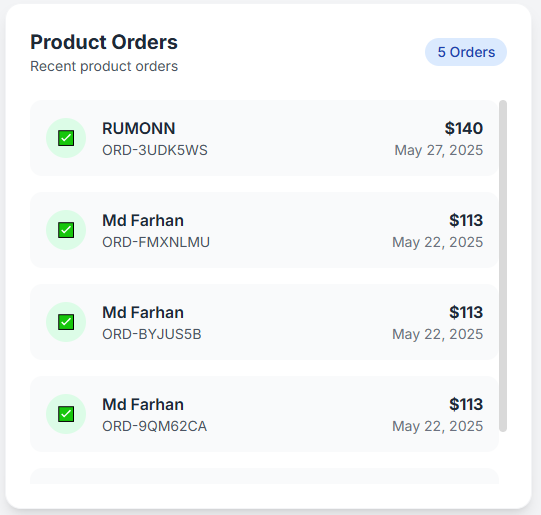541x515 pixels.
Task: Click the $113 amount beside ORD-BYJUS5B
Action: (466, 313)
